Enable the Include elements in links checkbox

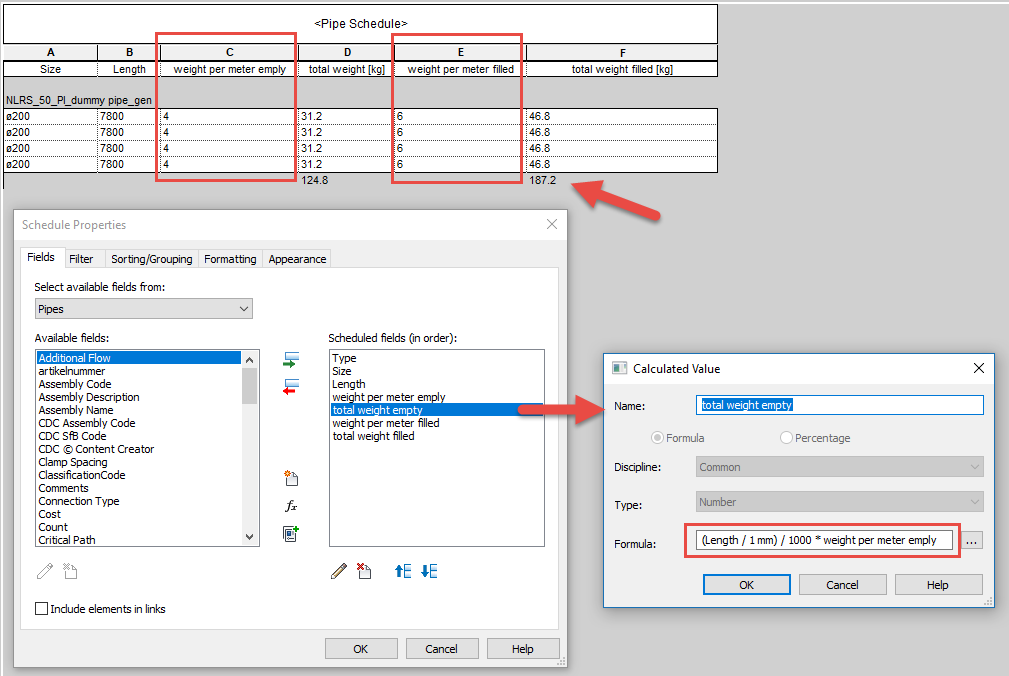coord(41,608)
